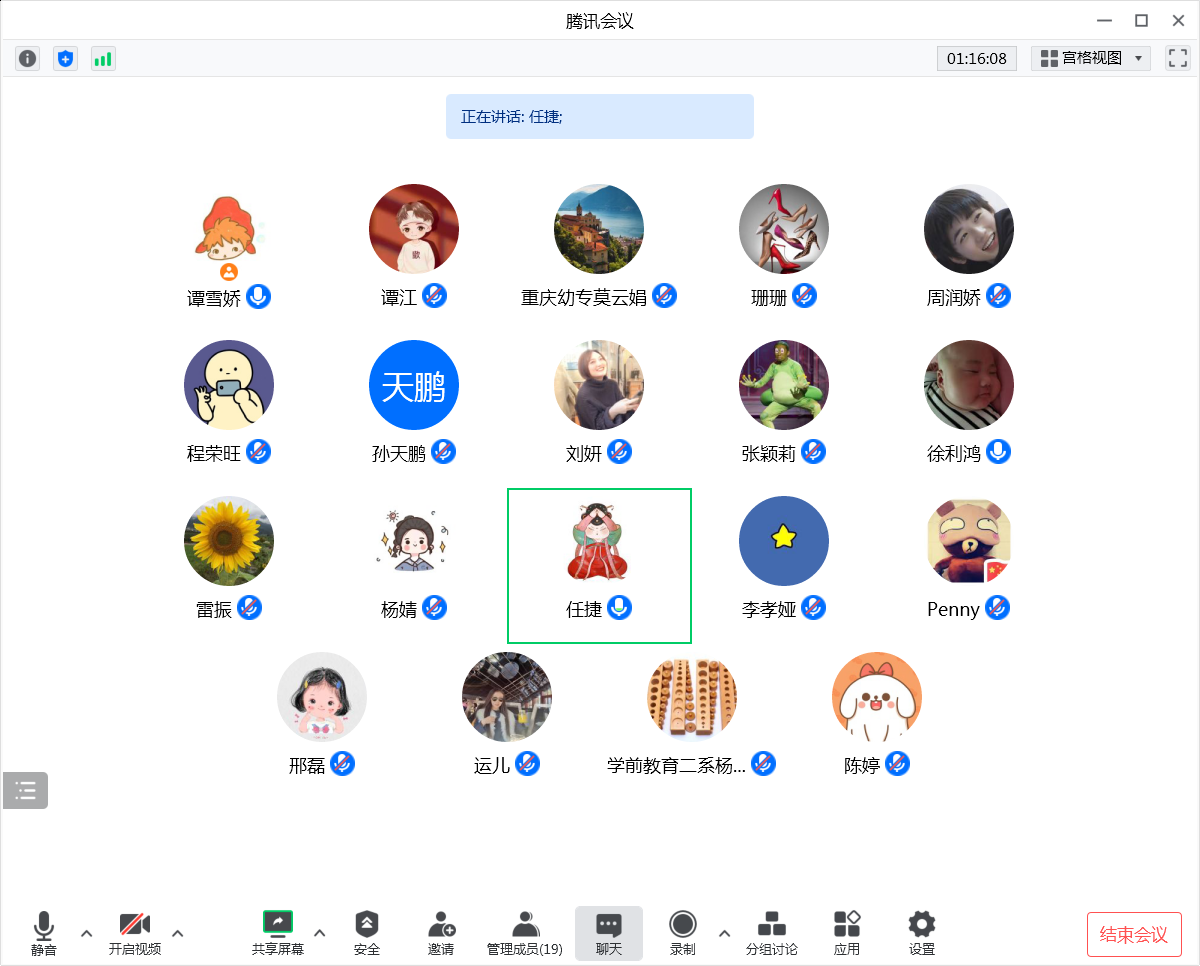Click the name label 程荣旺
1200x966 pixels.
[214, 454]
